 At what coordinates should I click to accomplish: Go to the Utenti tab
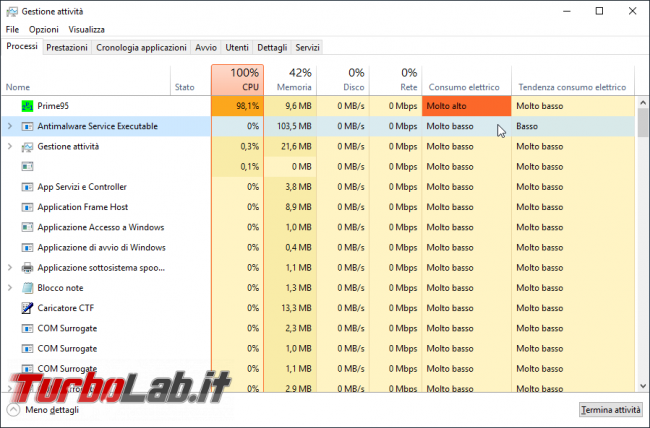point(237,48)
